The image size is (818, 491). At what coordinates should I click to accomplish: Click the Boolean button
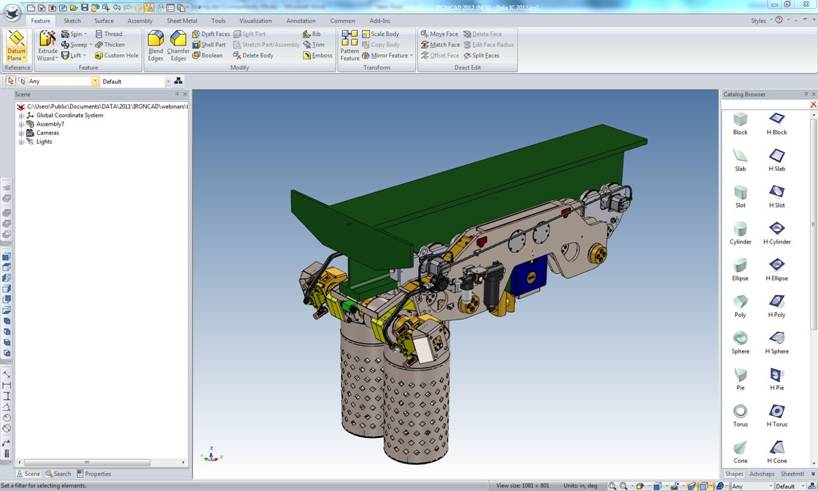pyautogui.click(x=208, y=56)
